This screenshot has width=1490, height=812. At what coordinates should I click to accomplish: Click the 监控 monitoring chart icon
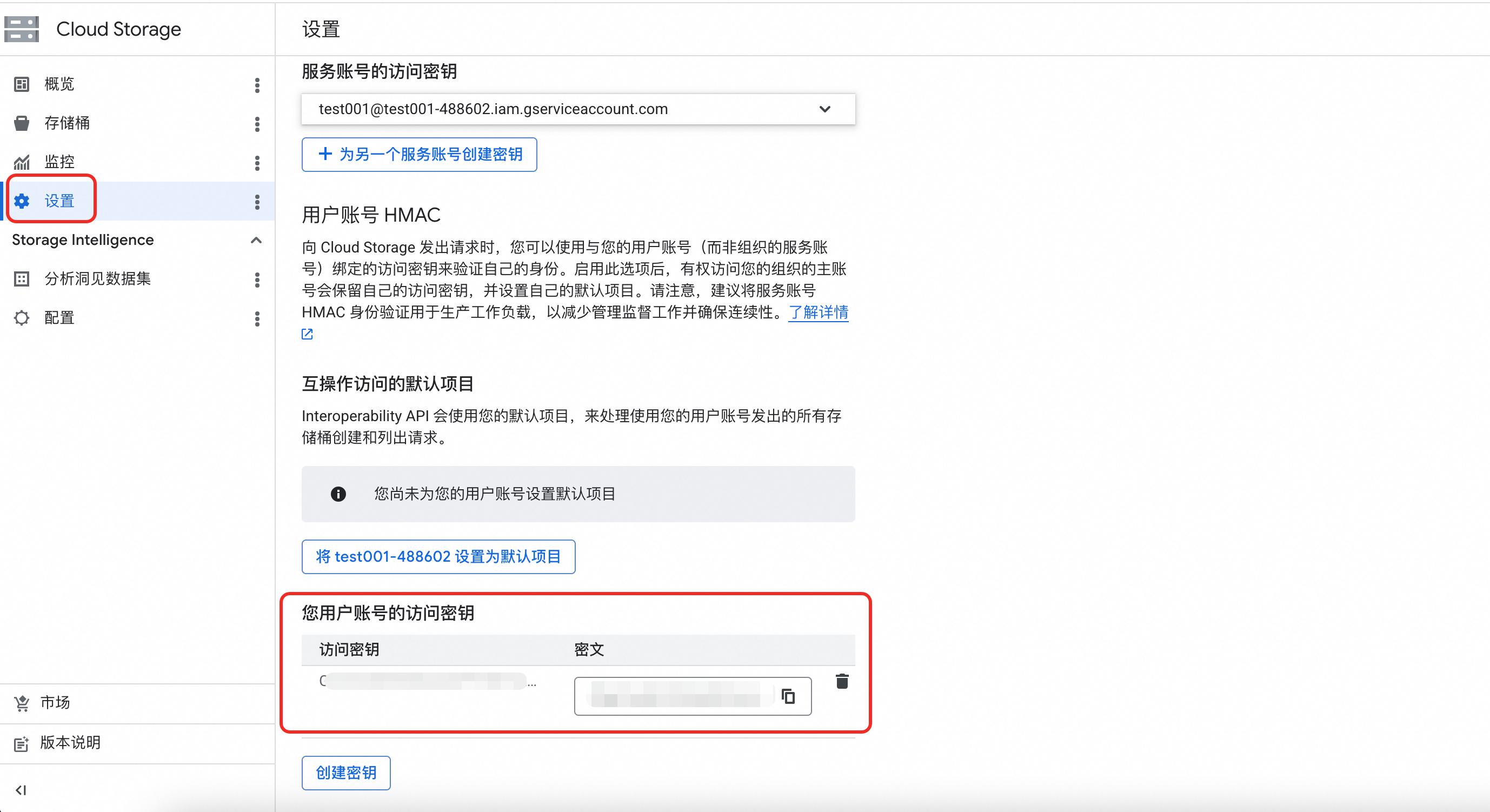coord(22,162)
